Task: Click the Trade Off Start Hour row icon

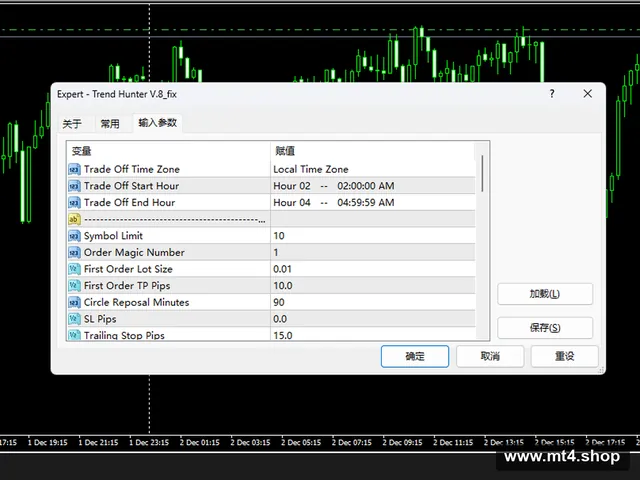Action: click(x=74, y=186)
